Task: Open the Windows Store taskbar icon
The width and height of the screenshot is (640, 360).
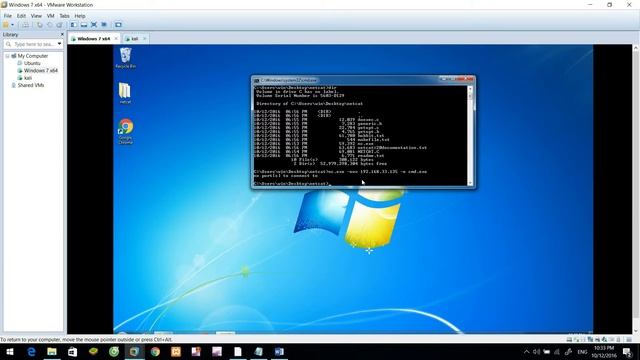Action: coord(73,351)
